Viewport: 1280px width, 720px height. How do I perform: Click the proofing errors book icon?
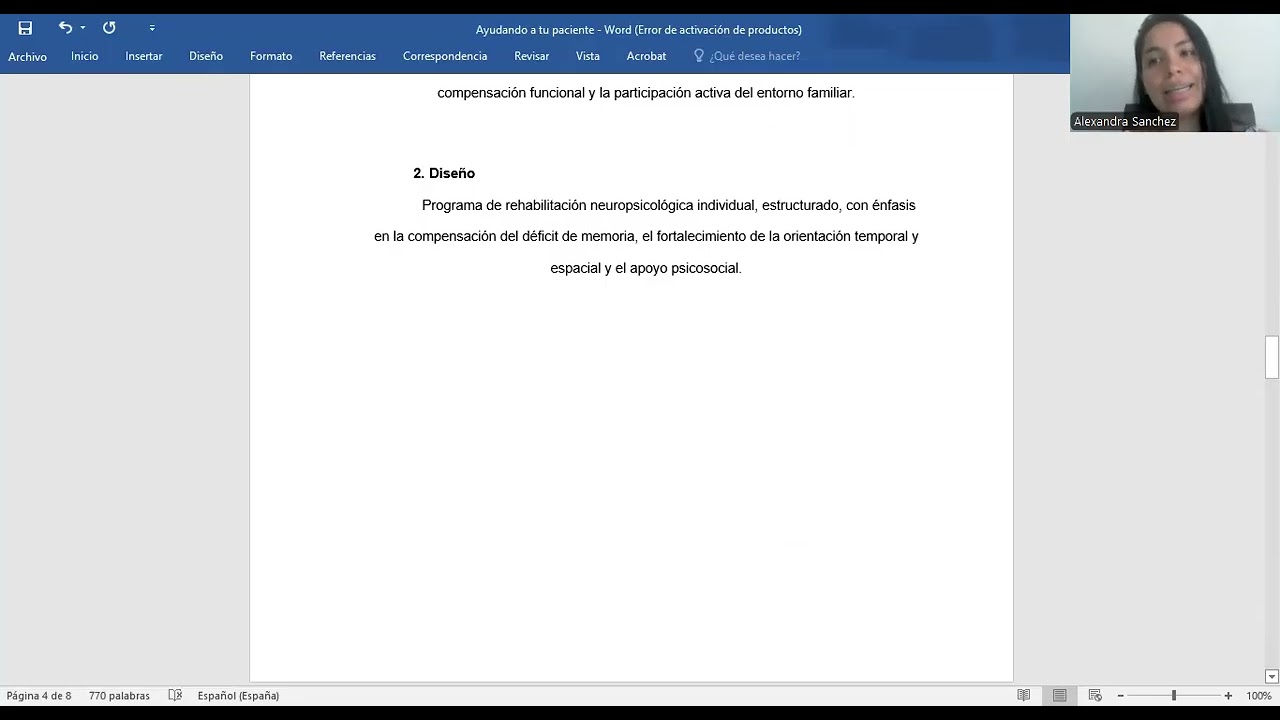pyautogui.click(x=175, y=696)
